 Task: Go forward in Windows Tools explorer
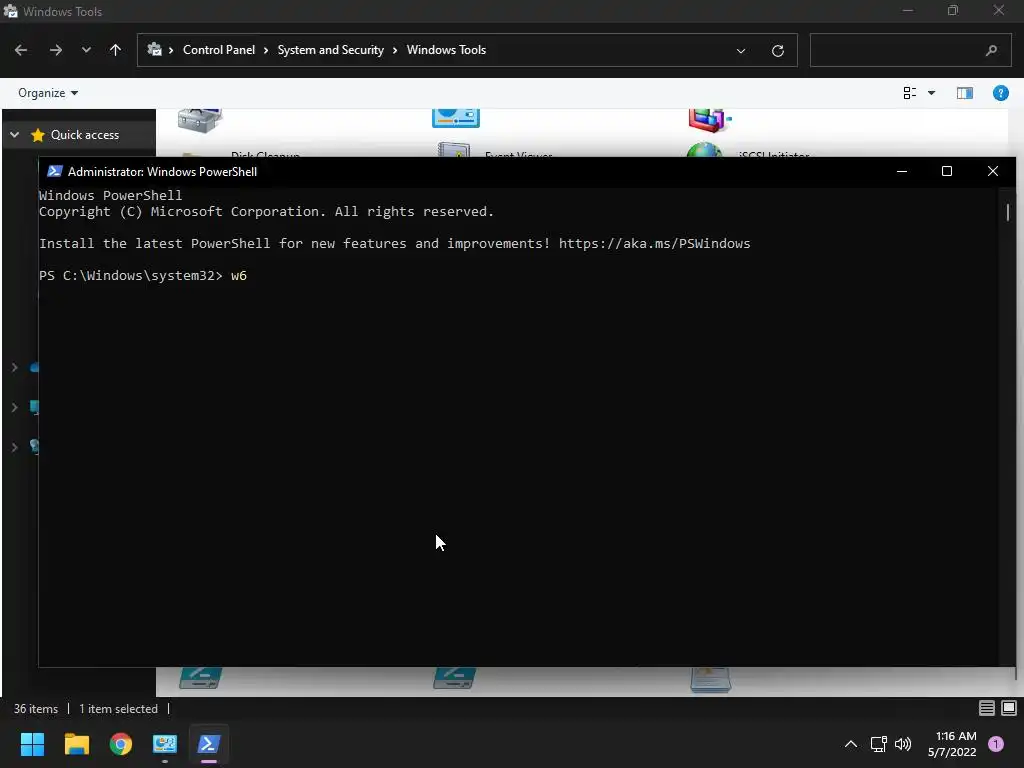coord(56,50)
